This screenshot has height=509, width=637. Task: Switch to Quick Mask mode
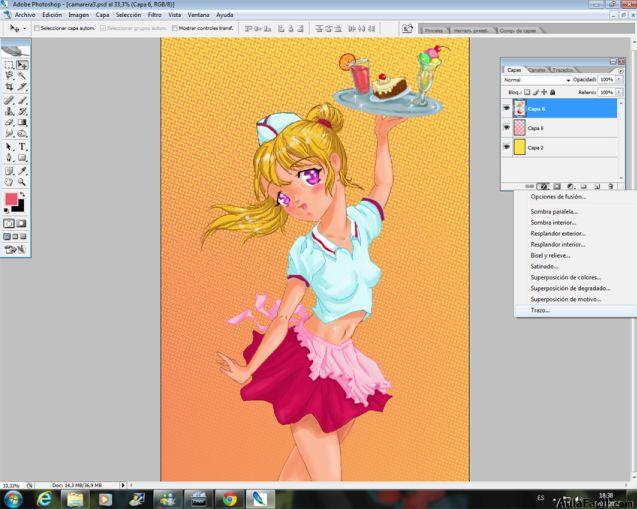(x=22, y=223)
